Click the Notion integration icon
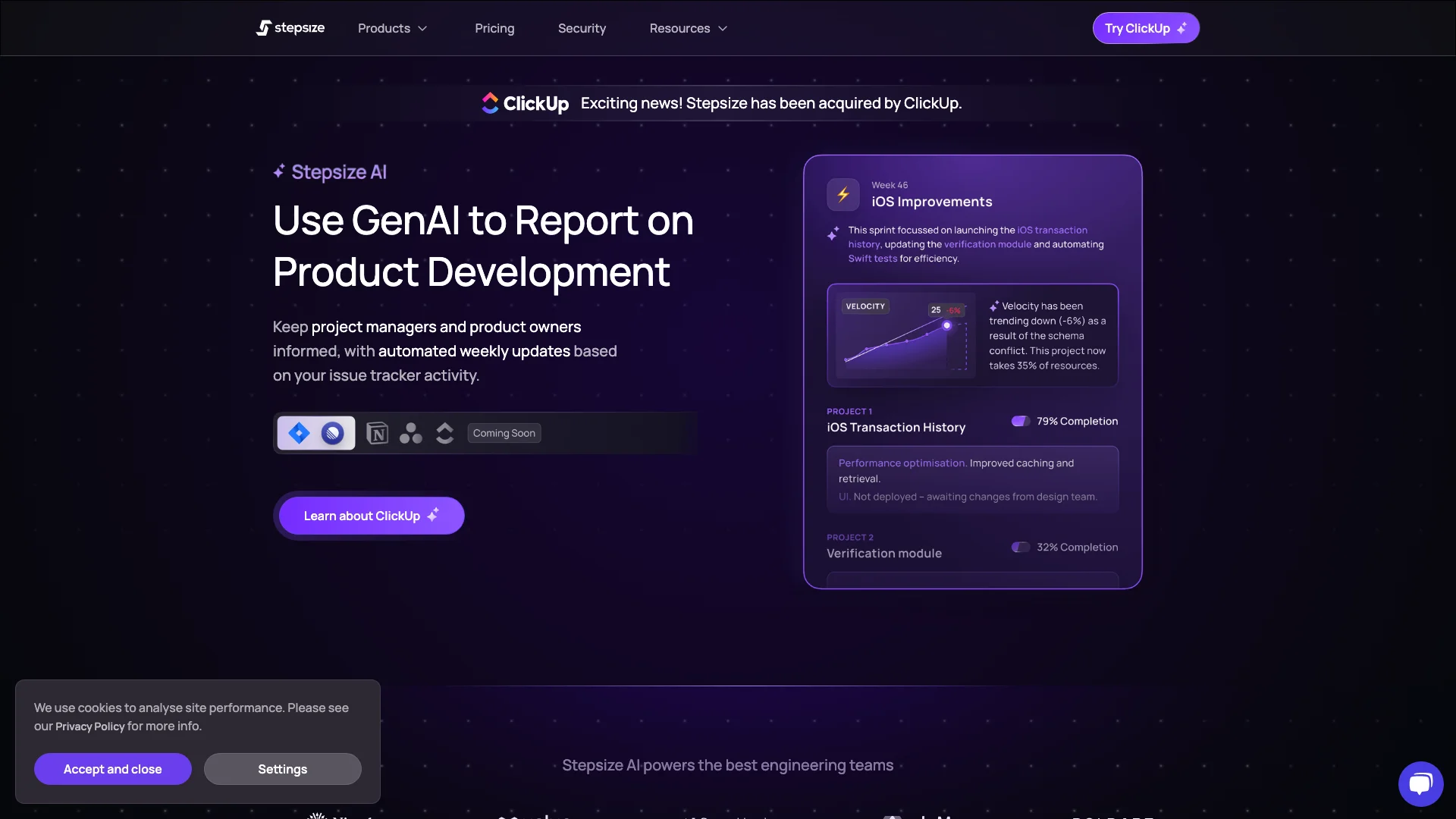This screenshot has width=1456, height=819. point(378,433)
